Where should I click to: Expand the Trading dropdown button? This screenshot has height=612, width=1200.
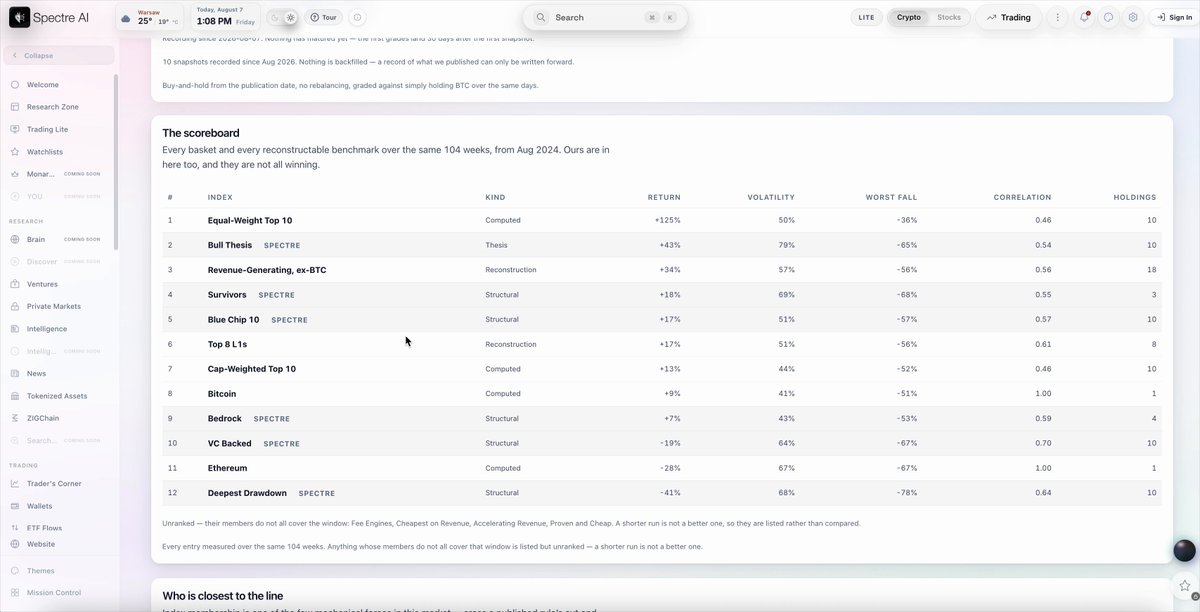pos(1008,17)
